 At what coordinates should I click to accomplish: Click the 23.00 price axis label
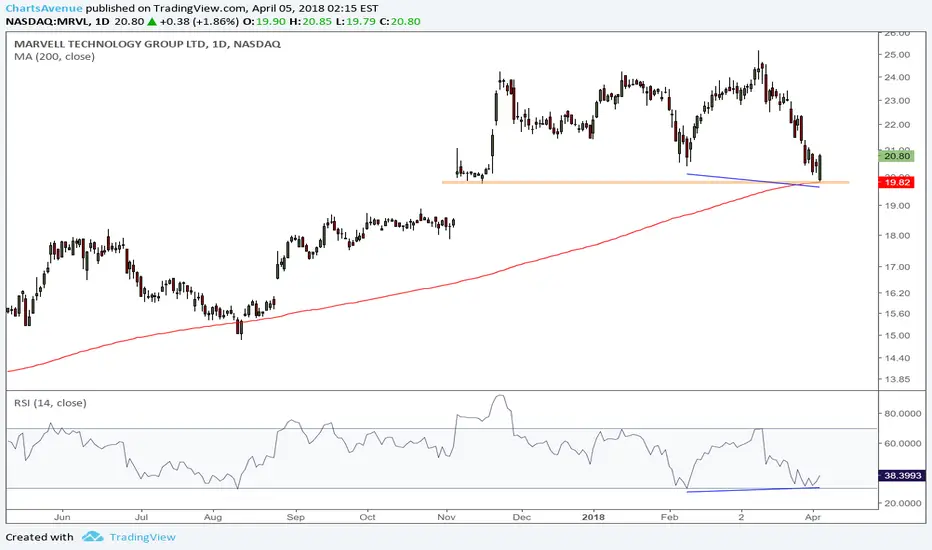pyautogui.click(x=898, y=100)
